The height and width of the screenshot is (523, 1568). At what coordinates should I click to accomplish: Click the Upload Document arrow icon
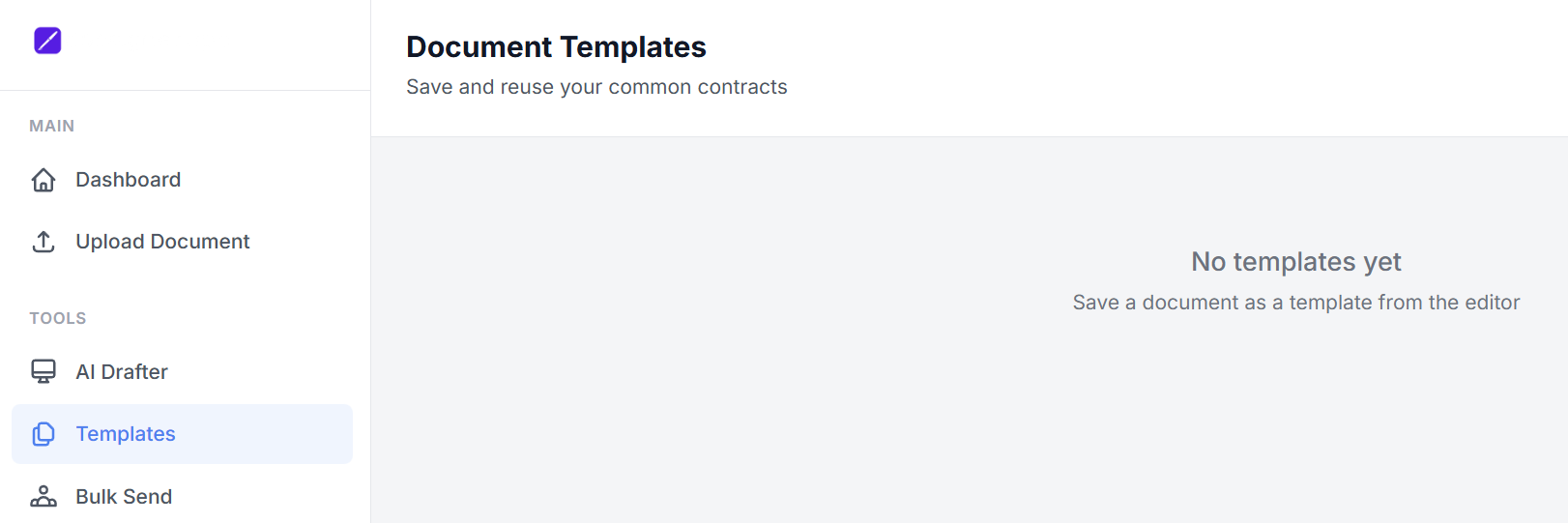44,242
